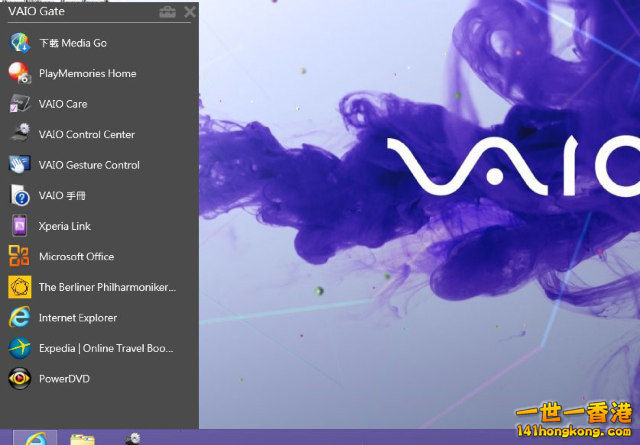Close the VAIO Gate panel
This screenshot has height=445, width=640.
(x=189, y=12)
